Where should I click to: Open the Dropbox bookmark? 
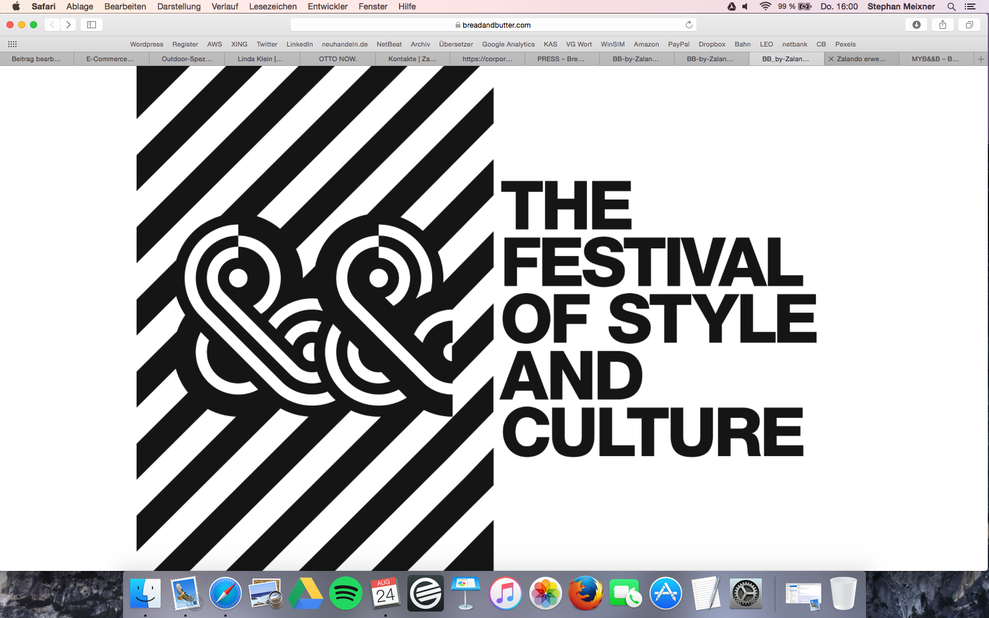711,44
